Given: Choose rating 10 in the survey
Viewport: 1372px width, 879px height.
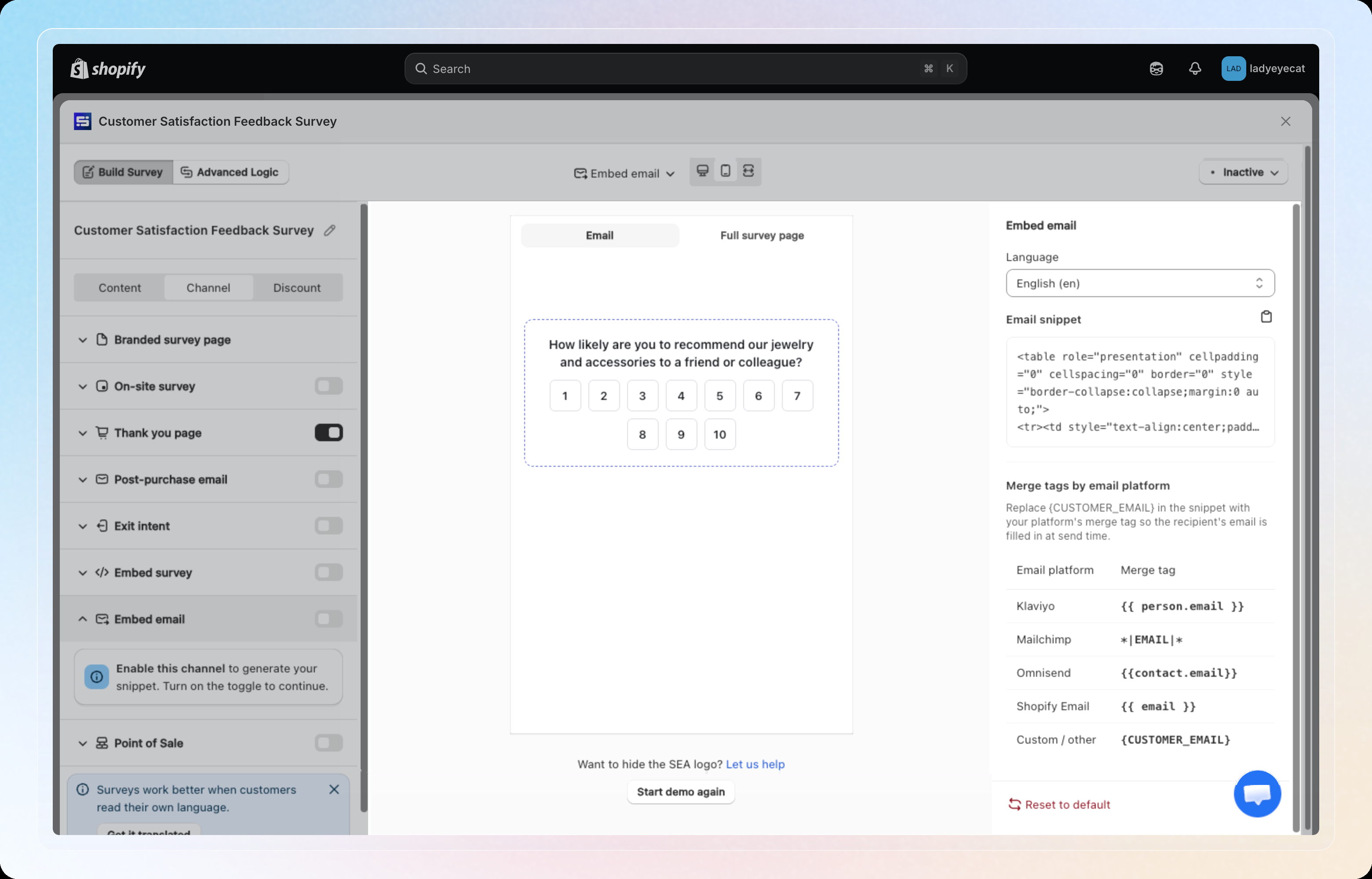Looking at the screenshot, I should (719, 434).
